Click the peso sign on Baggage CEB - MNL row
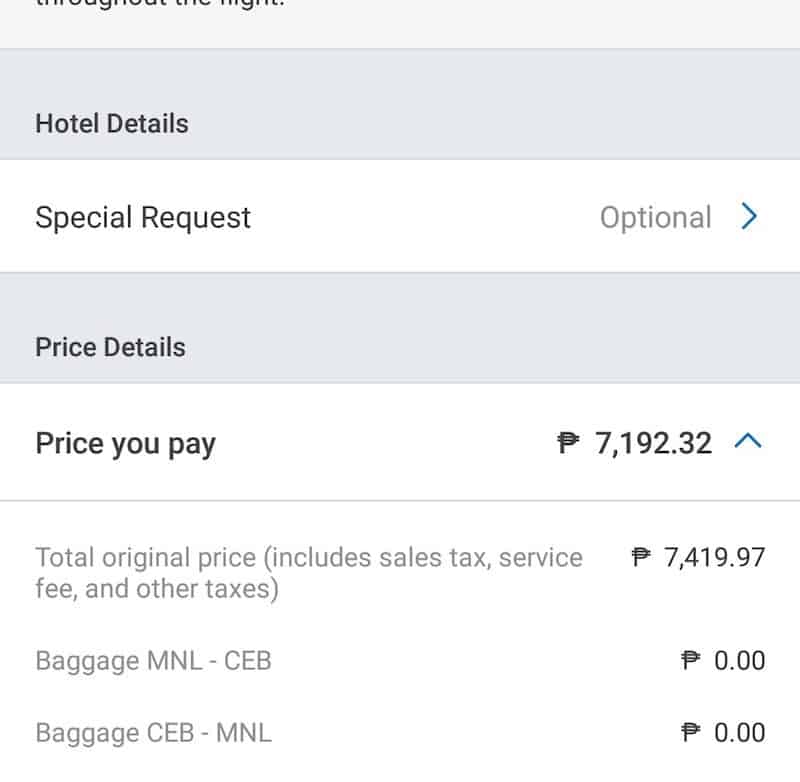800x782 pixels. (x=690, y=733)
